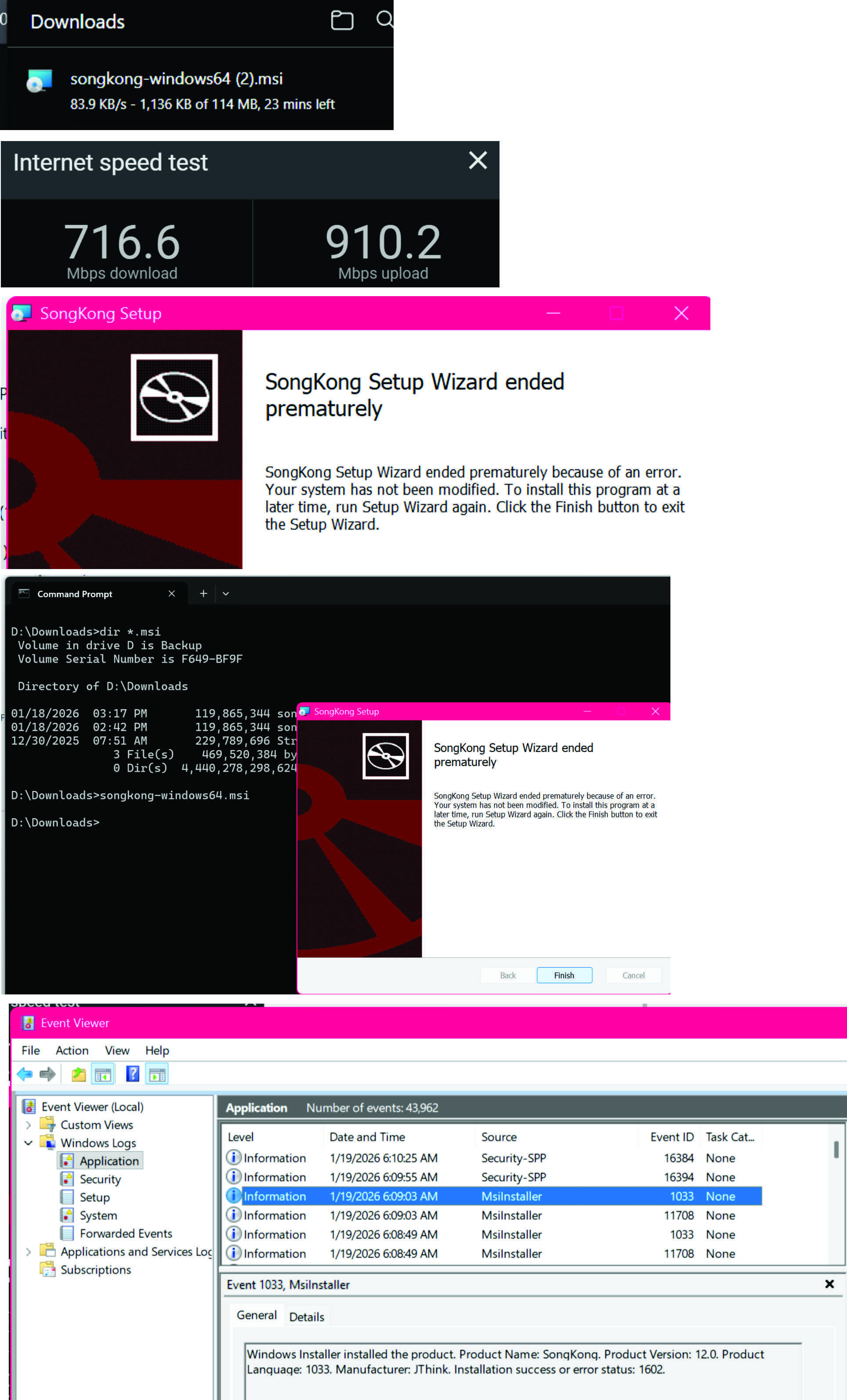
Task: Close the Command Prompt tab
Action: 172,593
